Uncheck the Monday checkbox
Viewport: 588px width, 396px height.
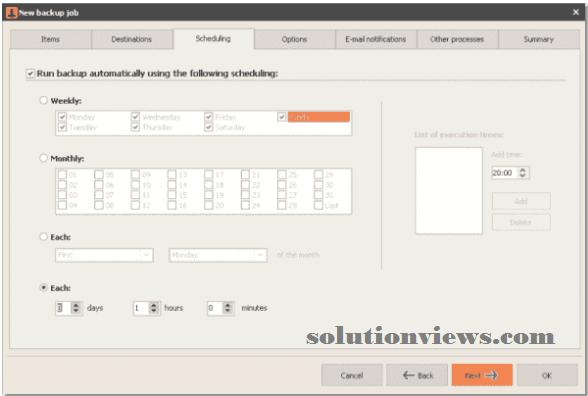pyautogui.click(x=62, y=117)
